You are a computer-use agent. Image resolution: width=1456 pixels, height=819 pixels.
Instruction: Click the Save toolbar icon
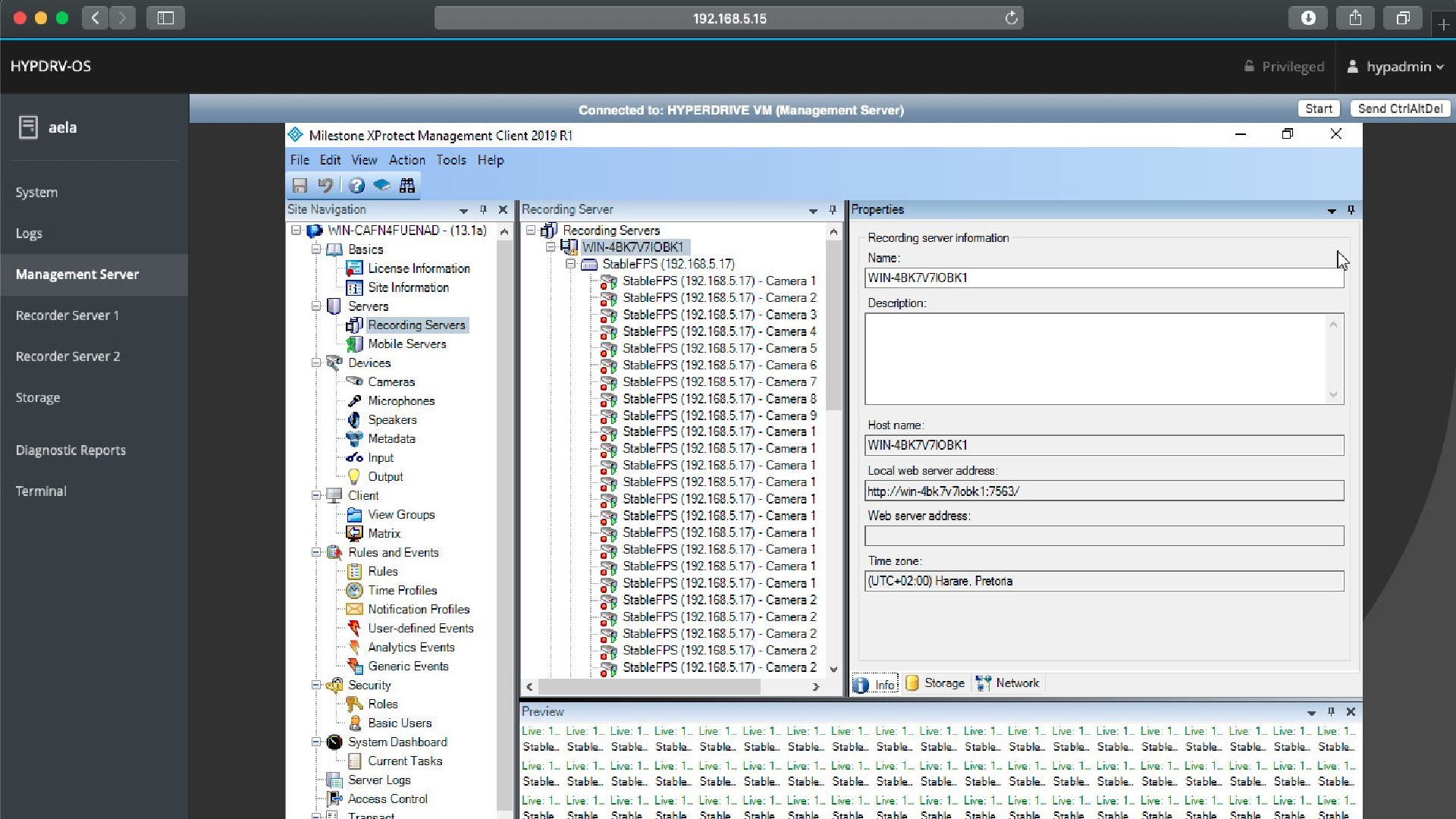click(300, 185)
